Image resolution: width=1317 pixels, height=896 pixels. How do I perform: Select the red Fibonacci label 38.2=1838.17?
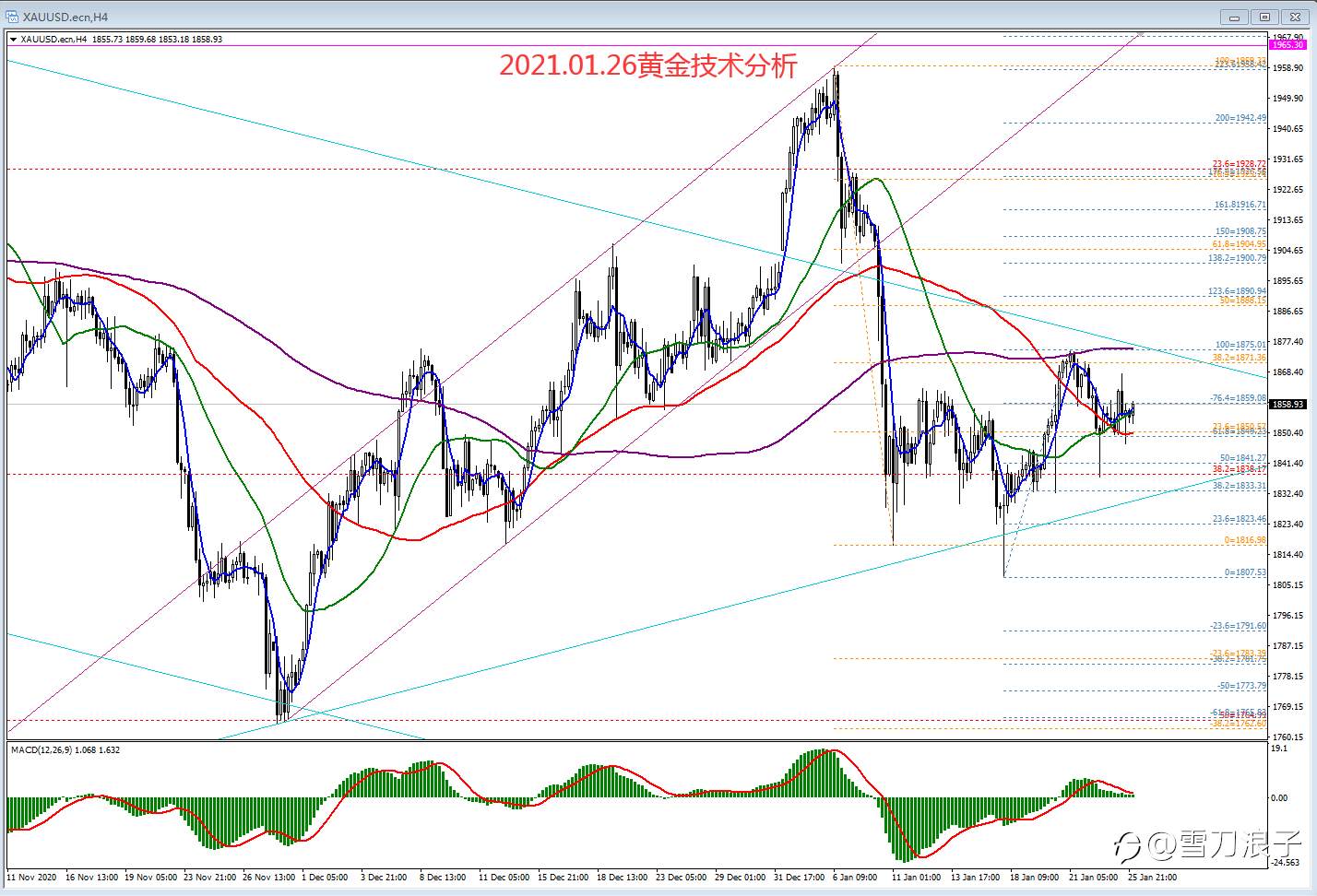1239,468
